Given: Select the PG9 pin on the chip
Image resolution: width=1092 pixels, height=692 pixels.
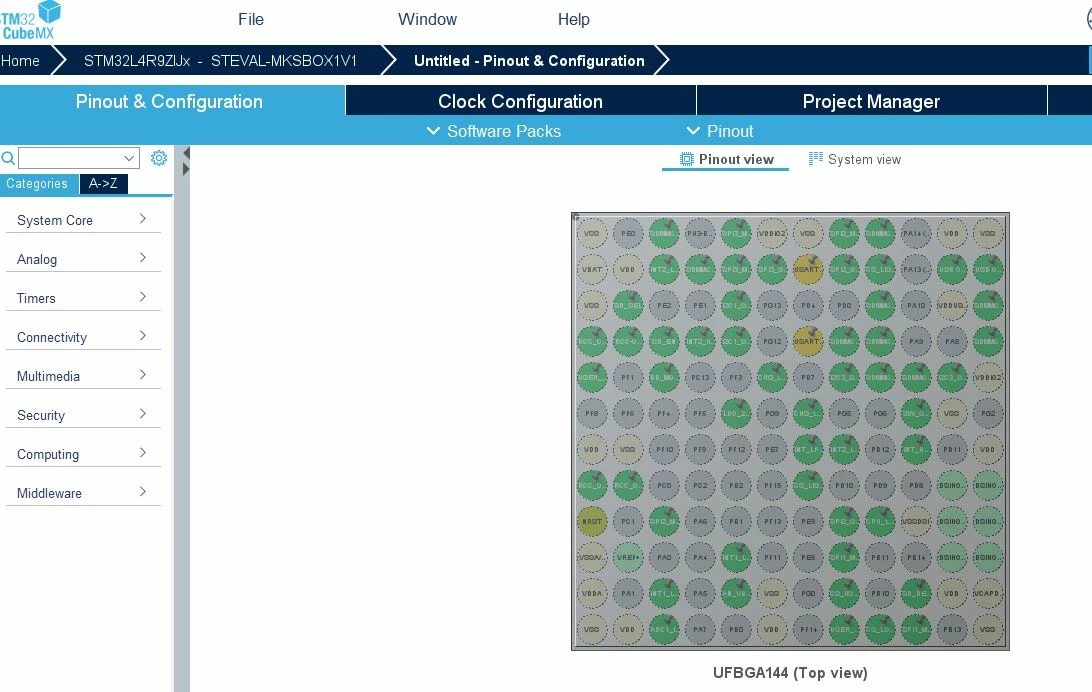Looking at the screenshot, I should [772, 414].
